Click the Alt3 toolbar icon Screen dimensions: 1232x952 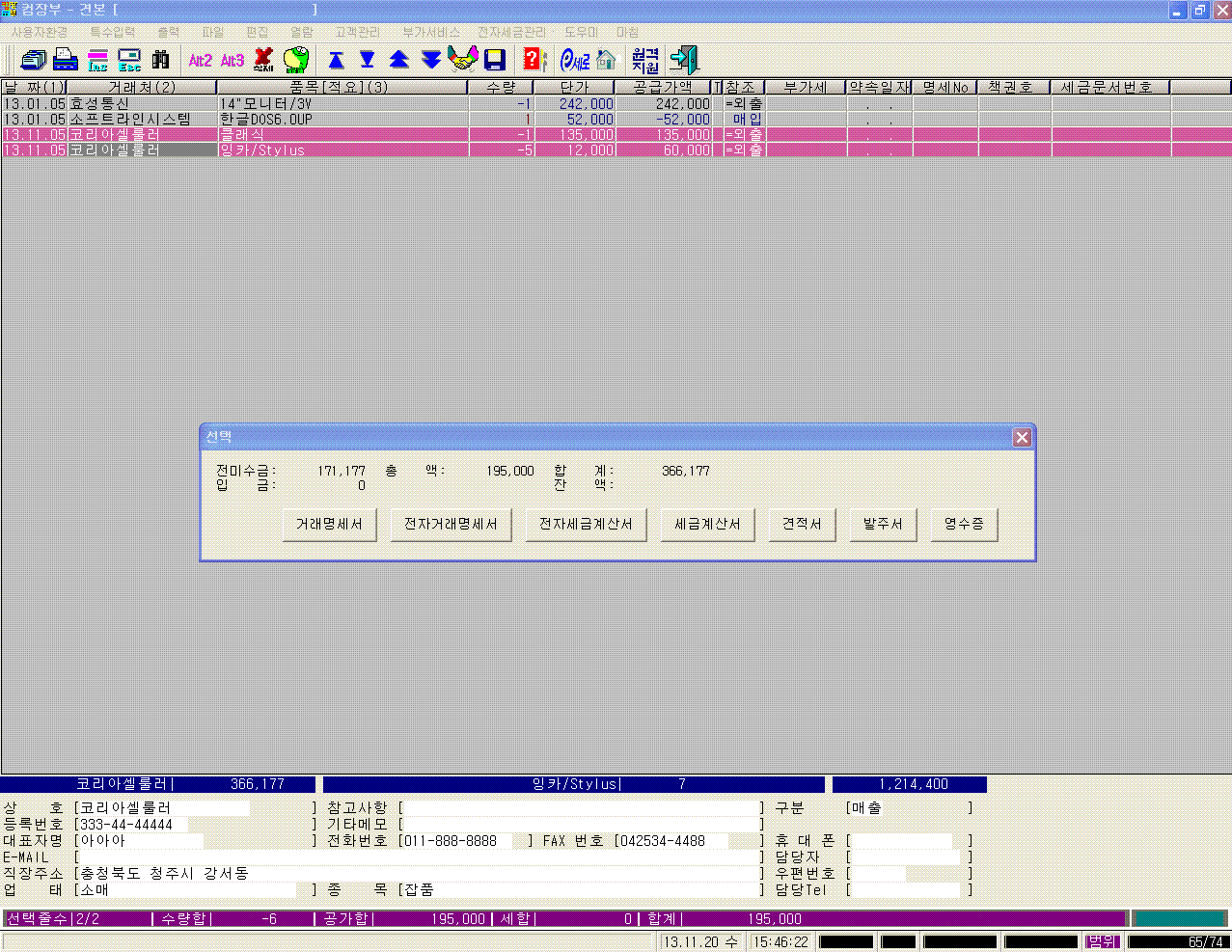click(233, 60)
